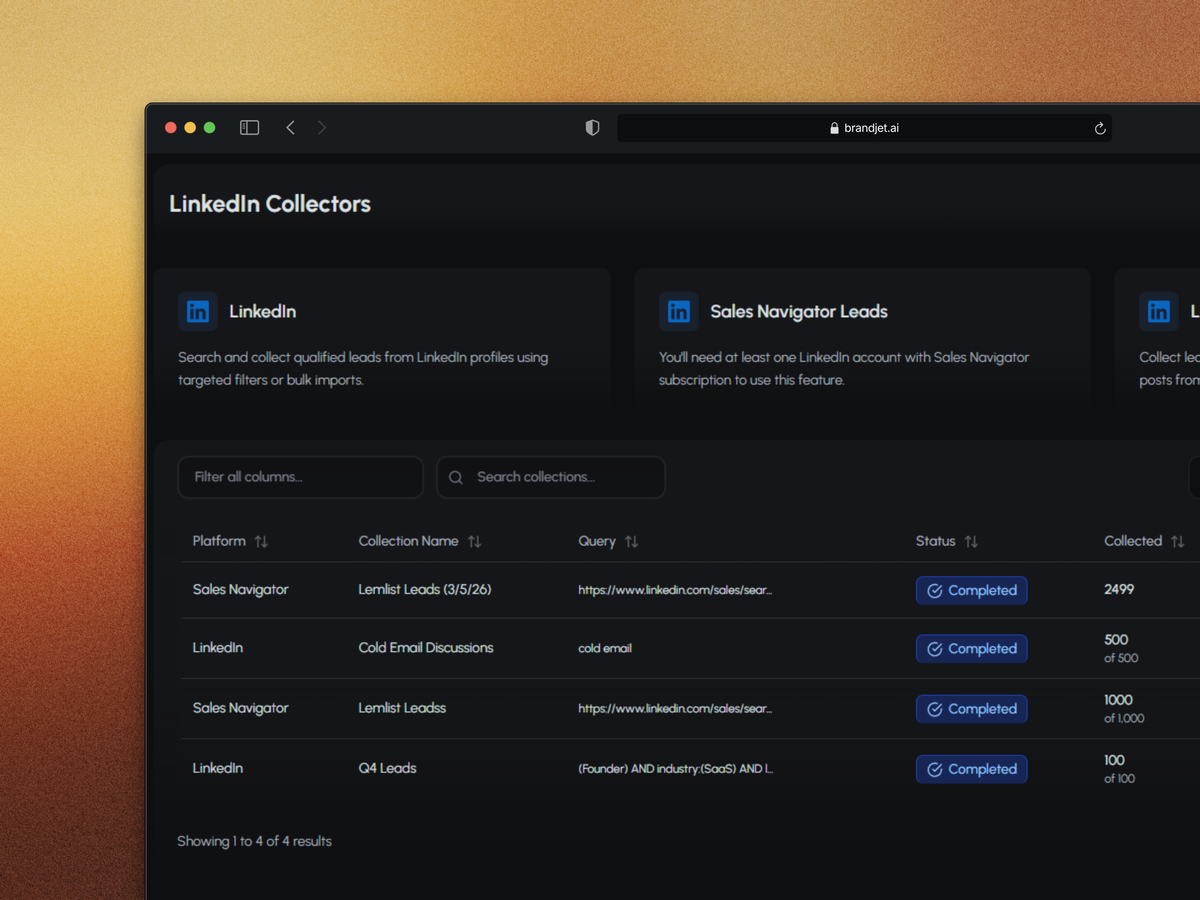Click the Query column sort arrows
1200x900 pixels.
(x=631, y=541)
